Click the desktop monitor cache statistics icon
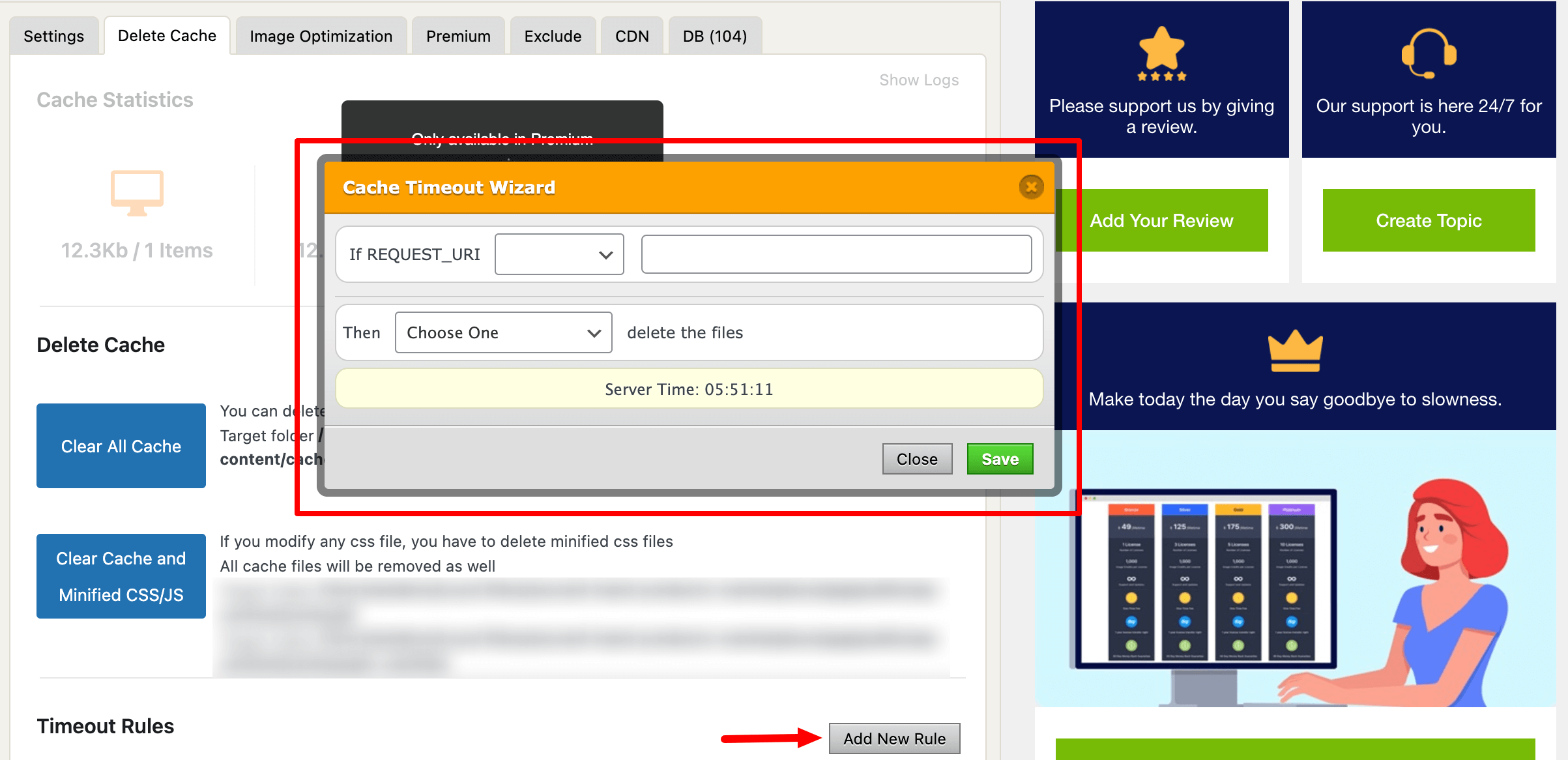This screenshot has width=1568, height=760. [137, 193]
